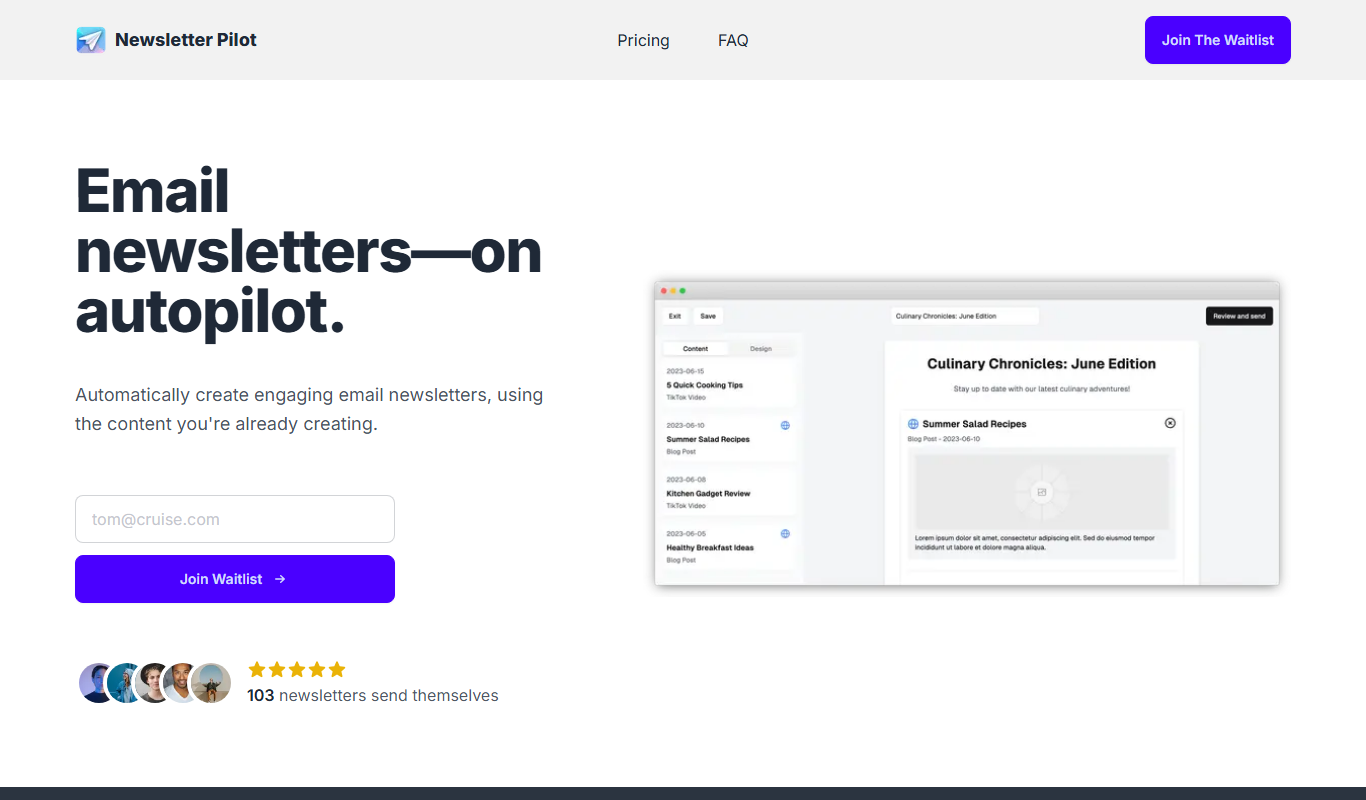Click globe icon in Summer Salad Recipes card heading
1366x800 pixels.
(913, 424)
